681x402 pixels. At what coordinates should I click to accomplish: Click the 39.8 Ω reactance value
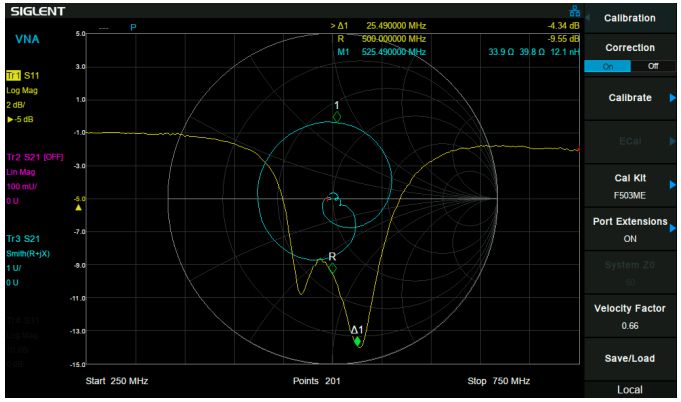click(532, 52)
